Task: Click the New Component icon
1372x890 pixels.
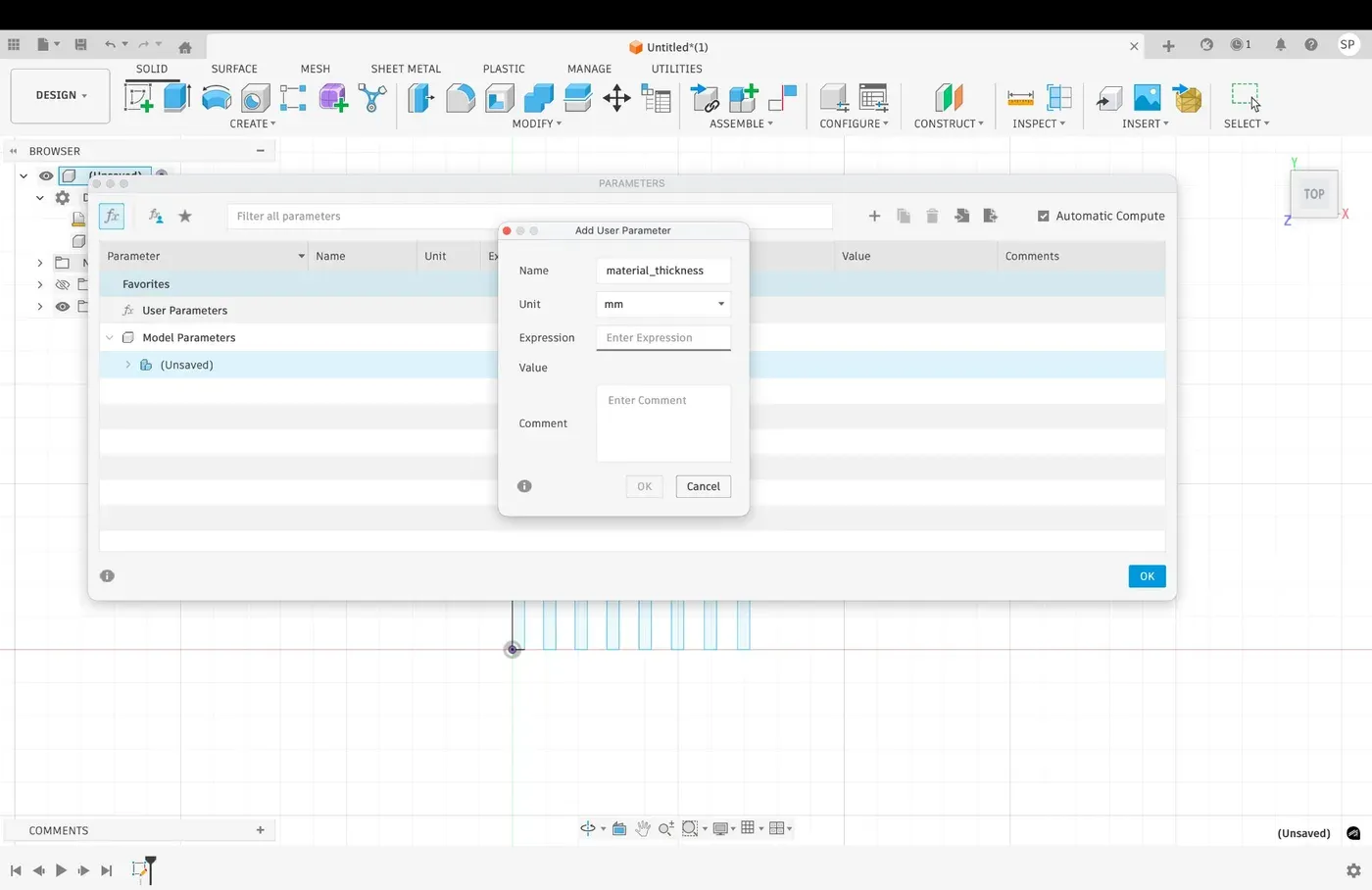Action: pyautogui.click(x=744, y=97)
